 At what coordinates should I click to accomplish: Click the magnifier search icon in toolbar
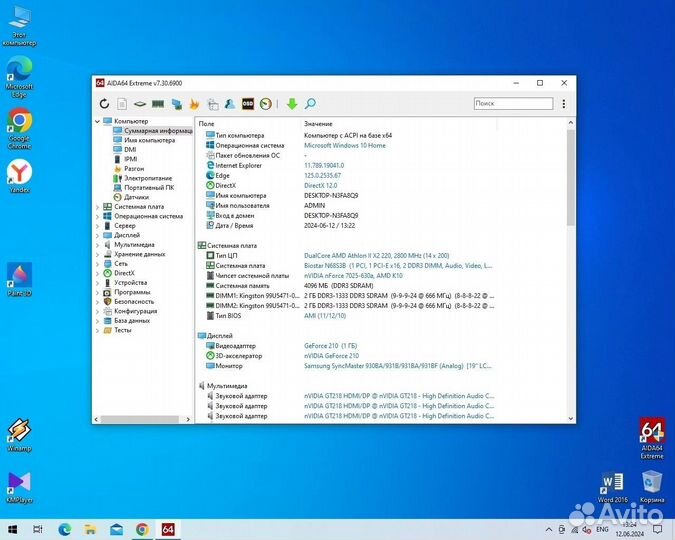[x=310, y=103]
